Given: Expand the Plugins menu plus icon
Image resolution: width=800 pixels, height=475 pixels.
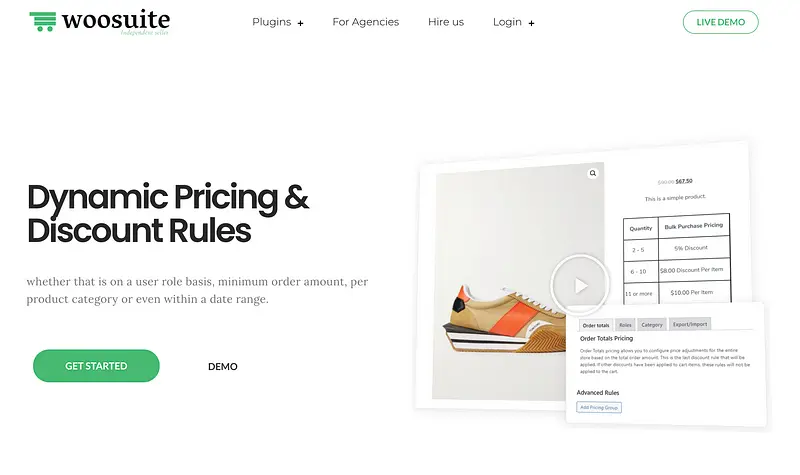Looking at the screenshot, I should pyautogui.click(x=301, y=23).
